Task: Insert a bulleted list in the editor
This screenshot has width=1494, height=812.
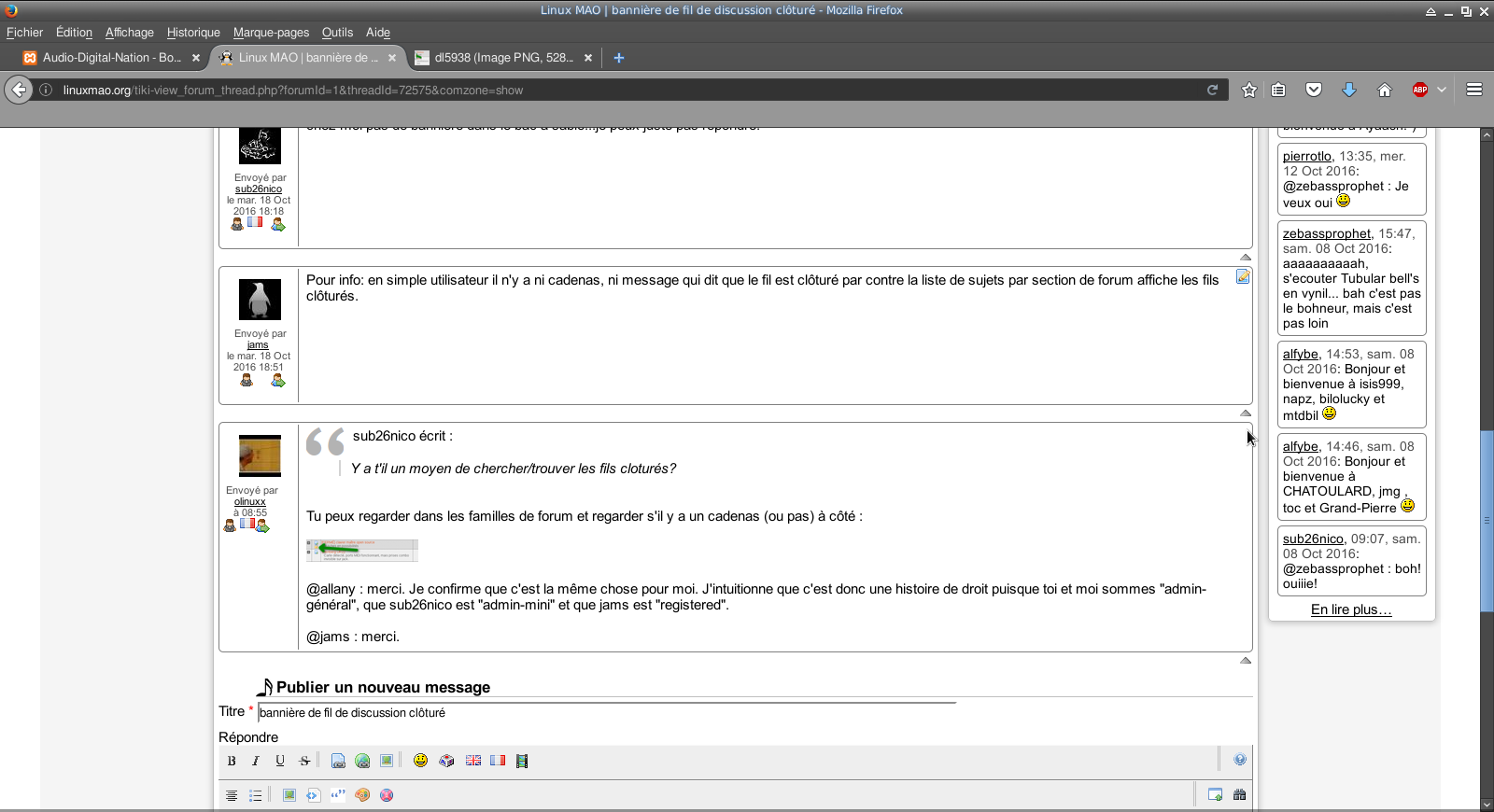Action: [x=256, y=795]
